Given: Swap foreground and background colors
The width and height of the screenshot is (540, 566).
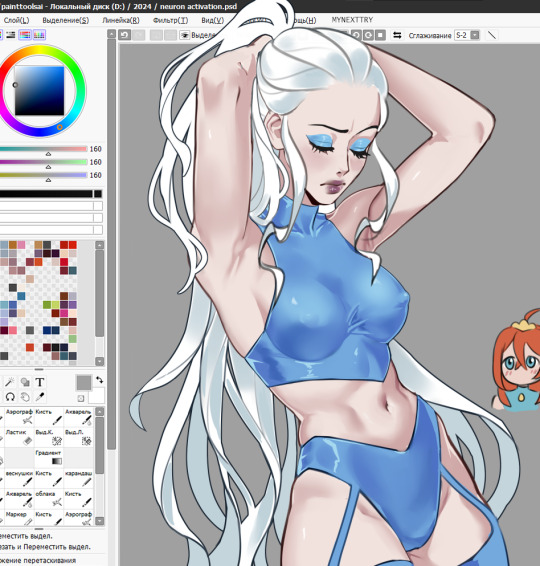Looking at the screenshot, I should (99, 380).
